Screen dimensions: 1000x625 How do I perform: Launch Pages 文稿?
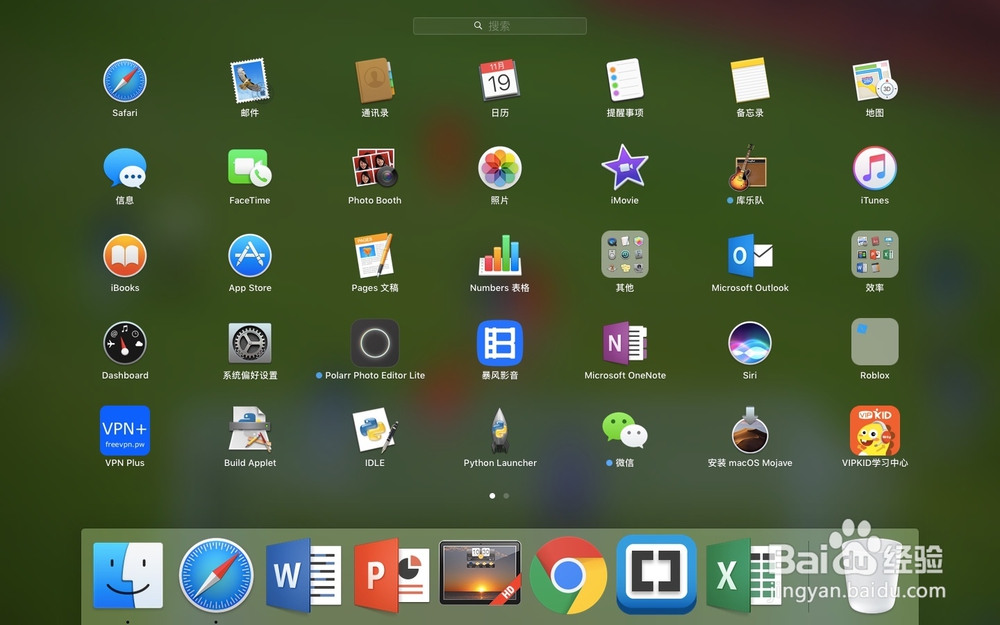374,256
